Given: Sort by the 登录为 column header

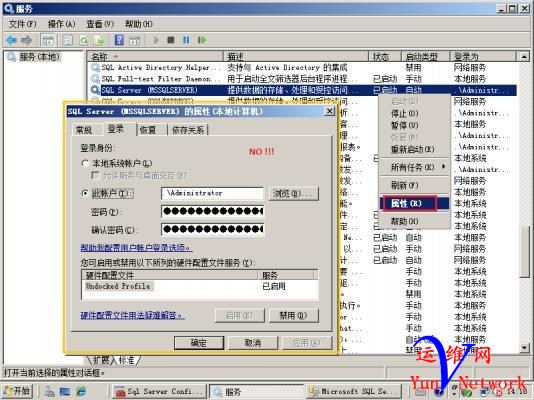Looking at the screenshot, I should tap(483, 57).
